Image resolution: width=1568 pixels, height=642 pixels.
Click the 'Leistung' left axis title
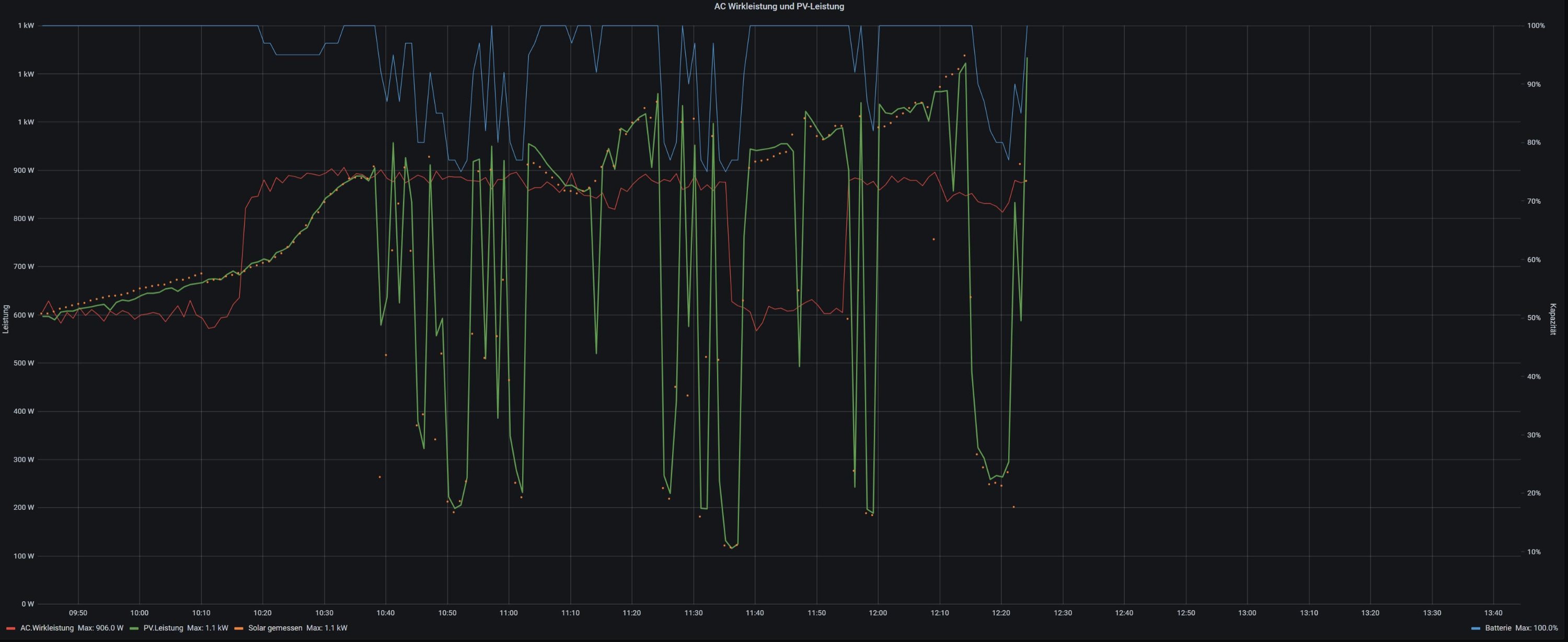coord(6,319)
